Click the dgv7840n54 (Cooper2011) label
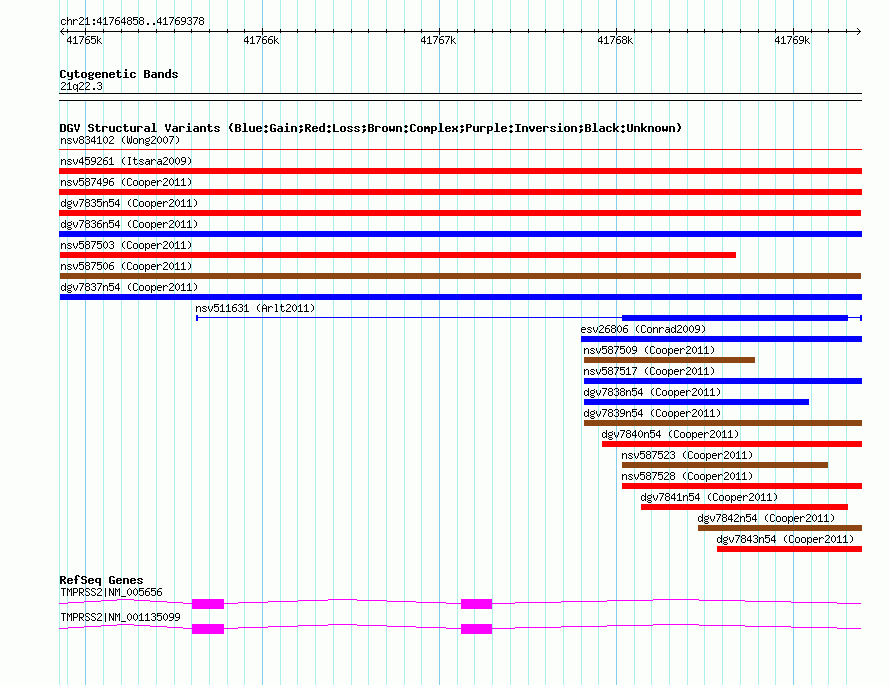 click(x=670, y=434)
